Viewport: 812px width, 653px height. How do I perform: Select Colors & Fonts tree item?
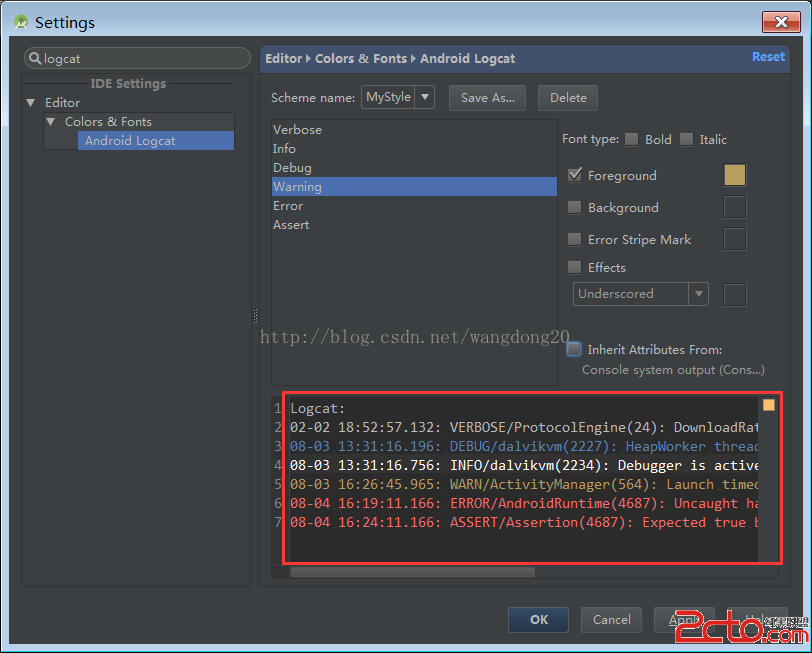[108, 122]
